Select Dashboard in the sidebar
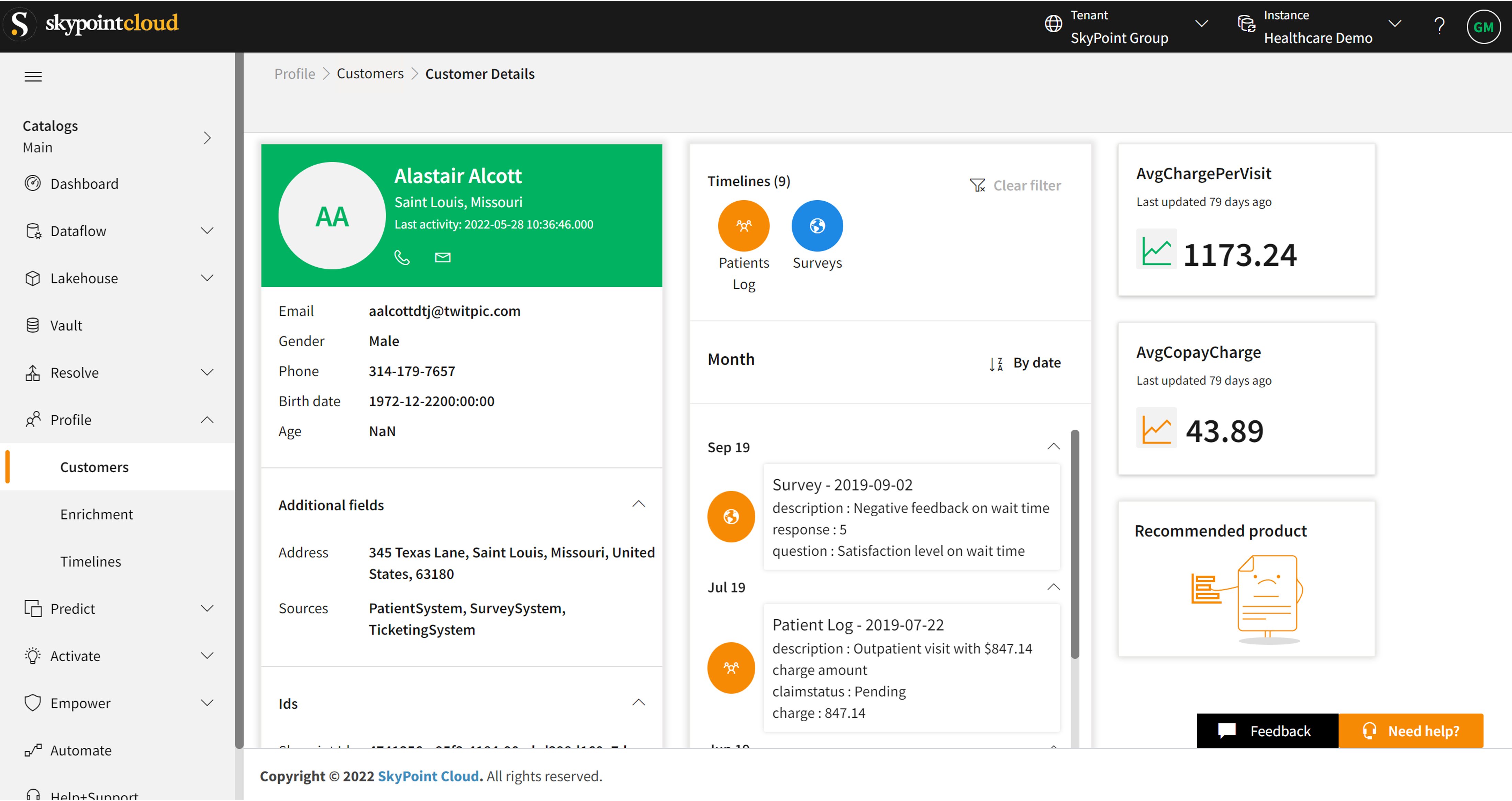Screen dimensions: 1512x801 84,184
